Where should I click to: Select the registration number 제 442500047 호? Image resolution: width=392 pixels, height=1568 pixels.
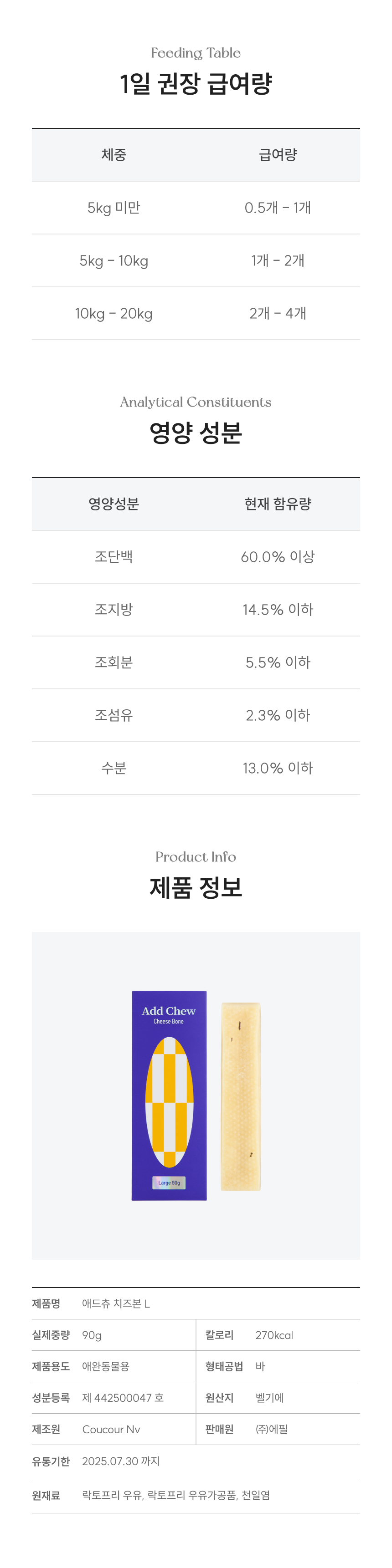123,1398
